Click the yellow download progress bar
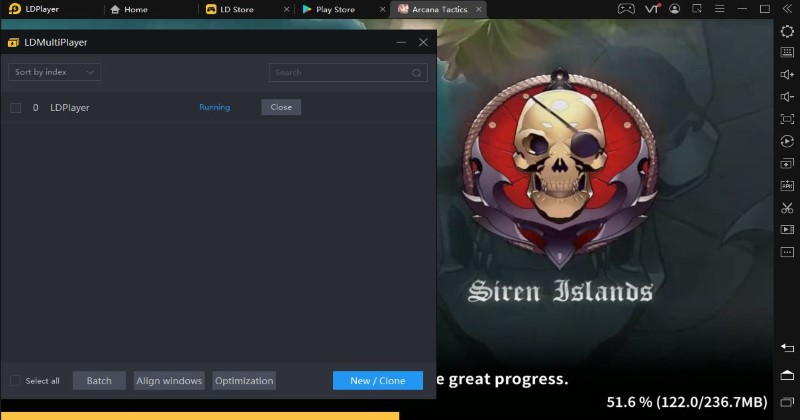This screenshot has height=420, width=800. coord(200,416)
